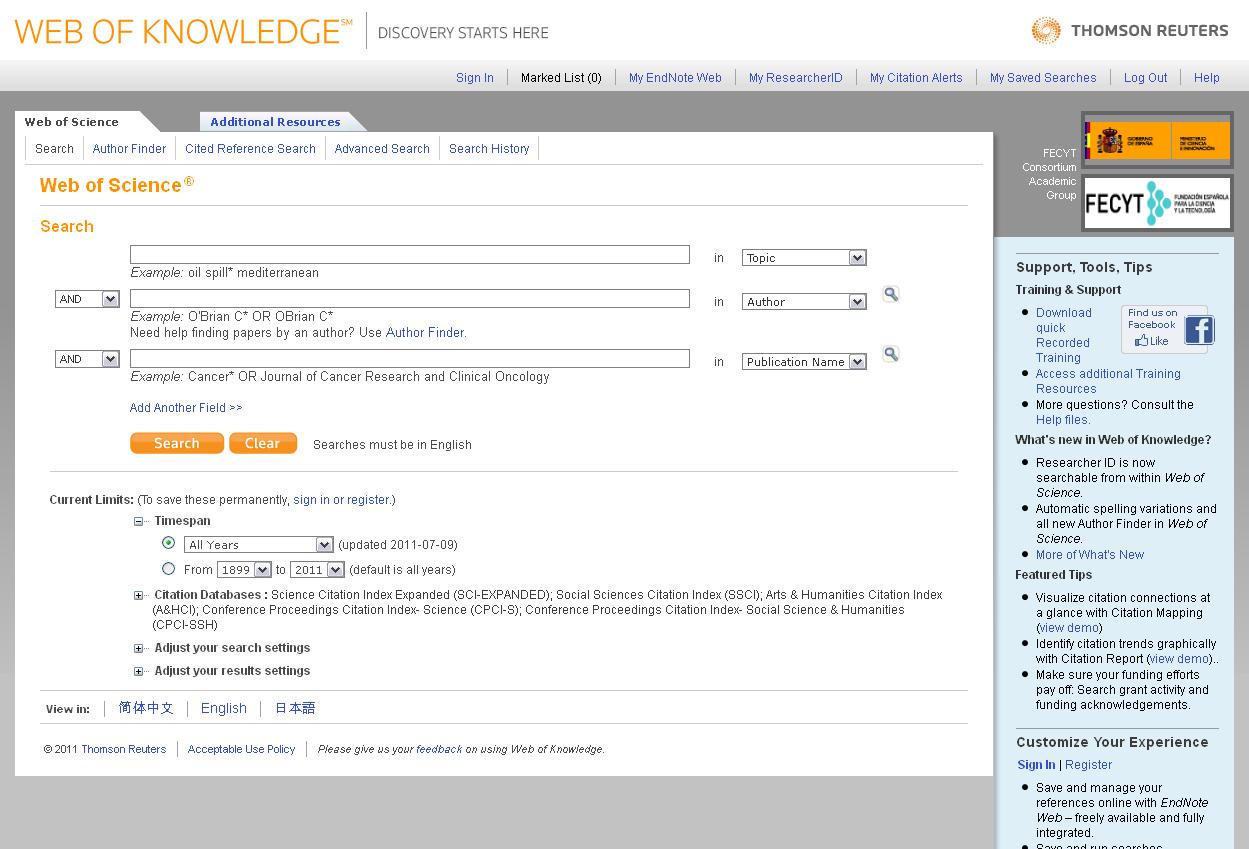Follow the Author Finder link in hint text
Screen dimensions: 1249x849
pos(425,333)
